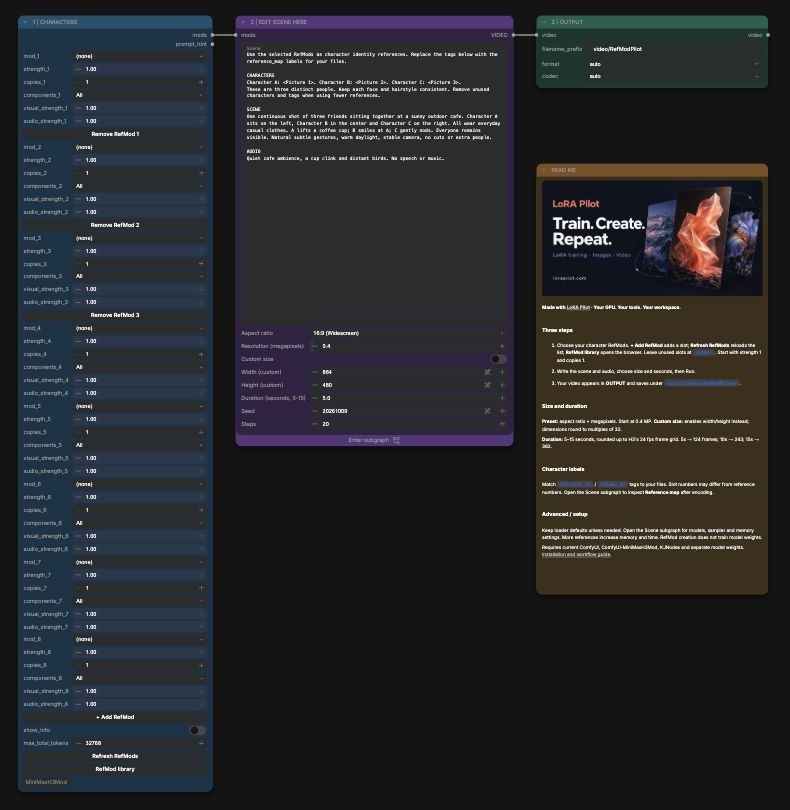This screenshot has width=790, height=810.
Task: Toggle the show_info switch
Action: tap(197, 730)
